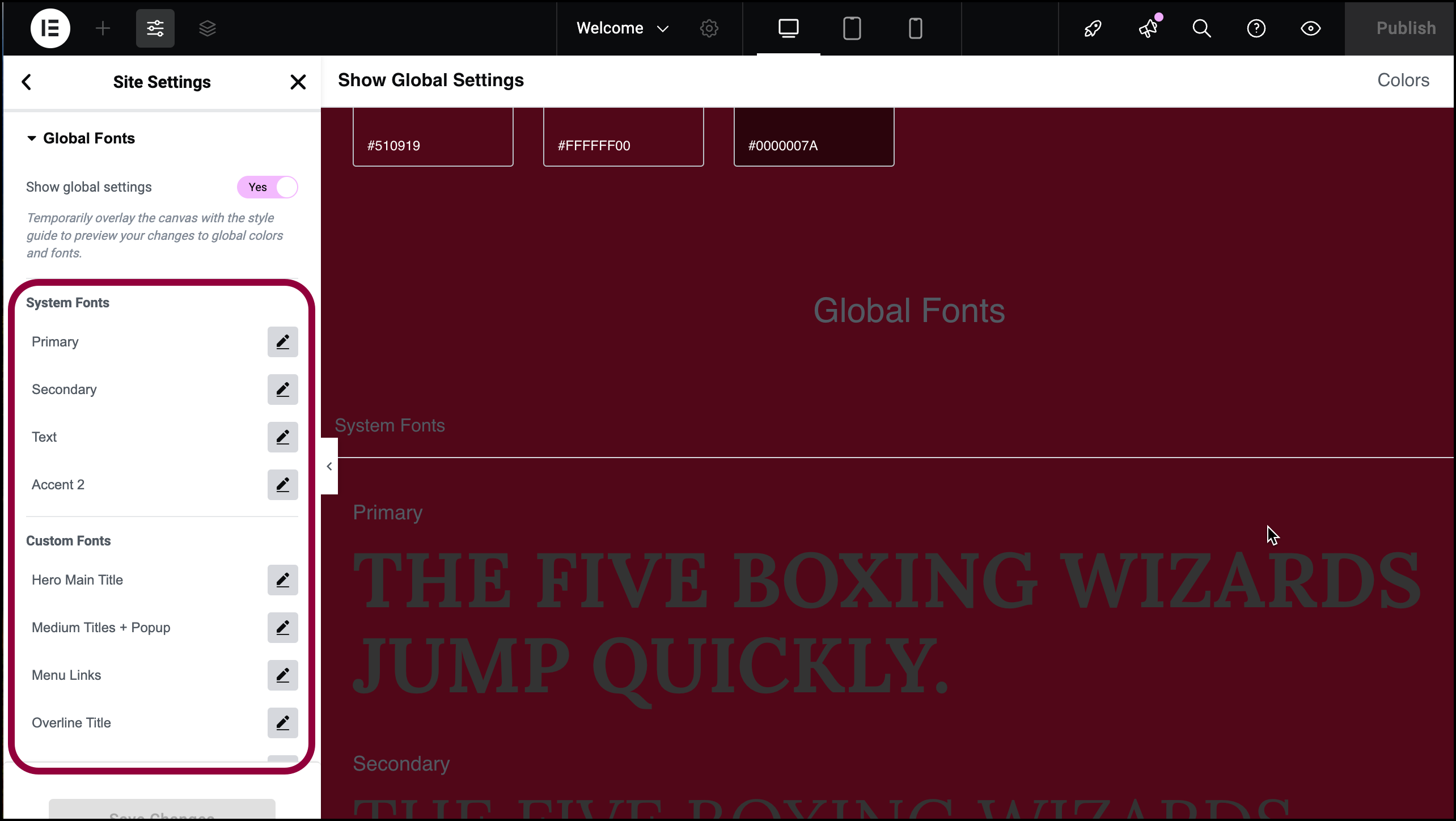Open the Welcome page dropdown
Image resolution: width=1456 pixels, height=821 pixels.
pos(622,28)
